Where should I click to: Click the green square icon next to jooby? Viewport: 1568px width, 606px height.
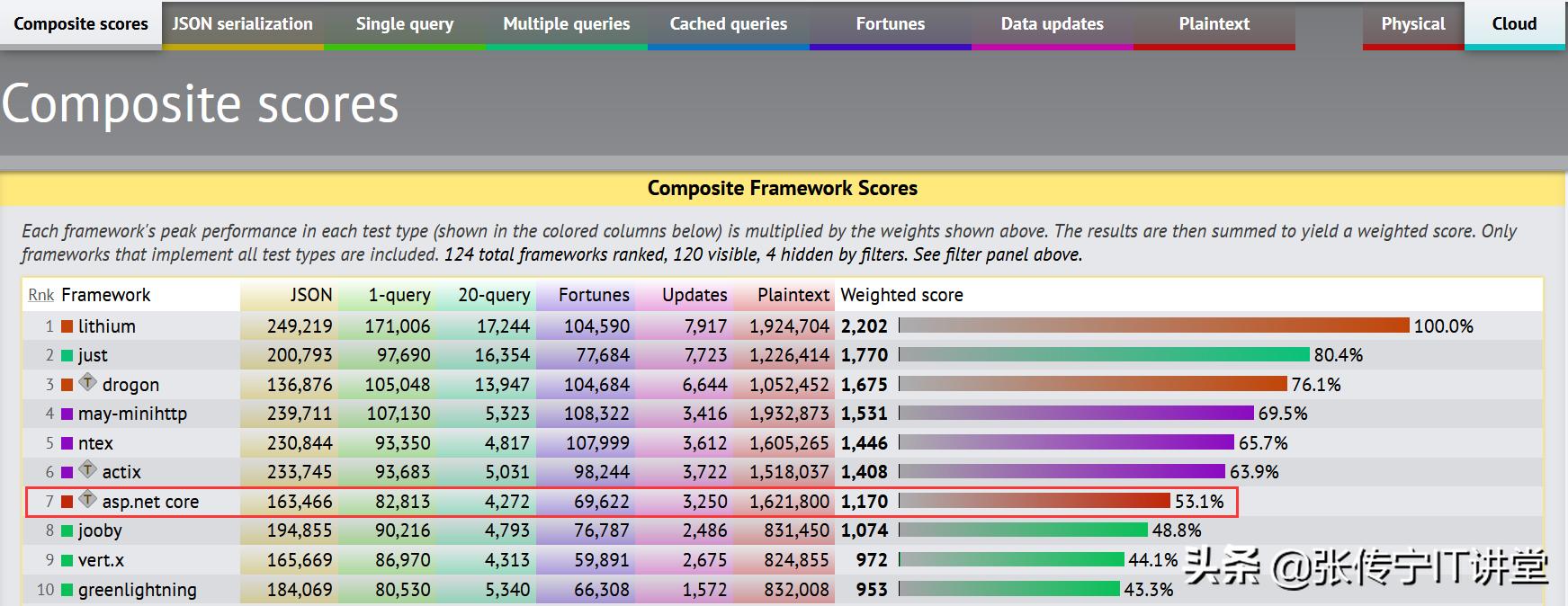pos(67,531)
